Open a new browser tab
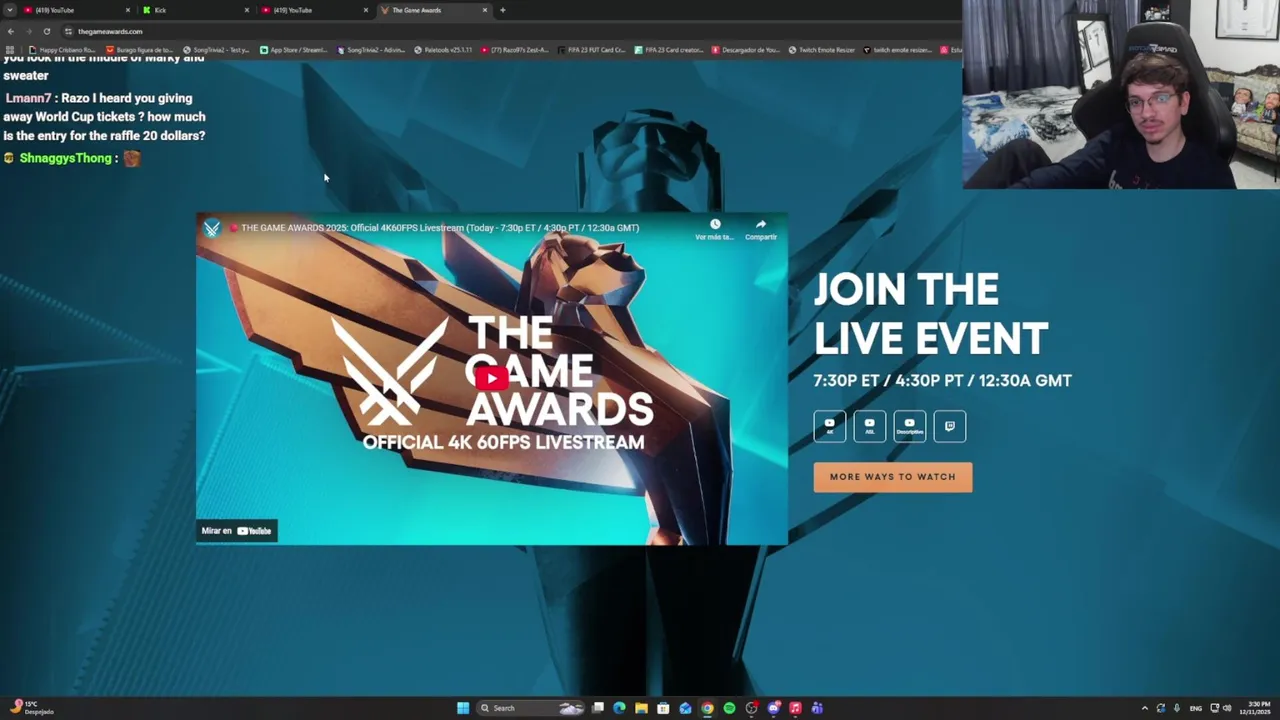1280x720 pixels. click(x=502, y=10)
